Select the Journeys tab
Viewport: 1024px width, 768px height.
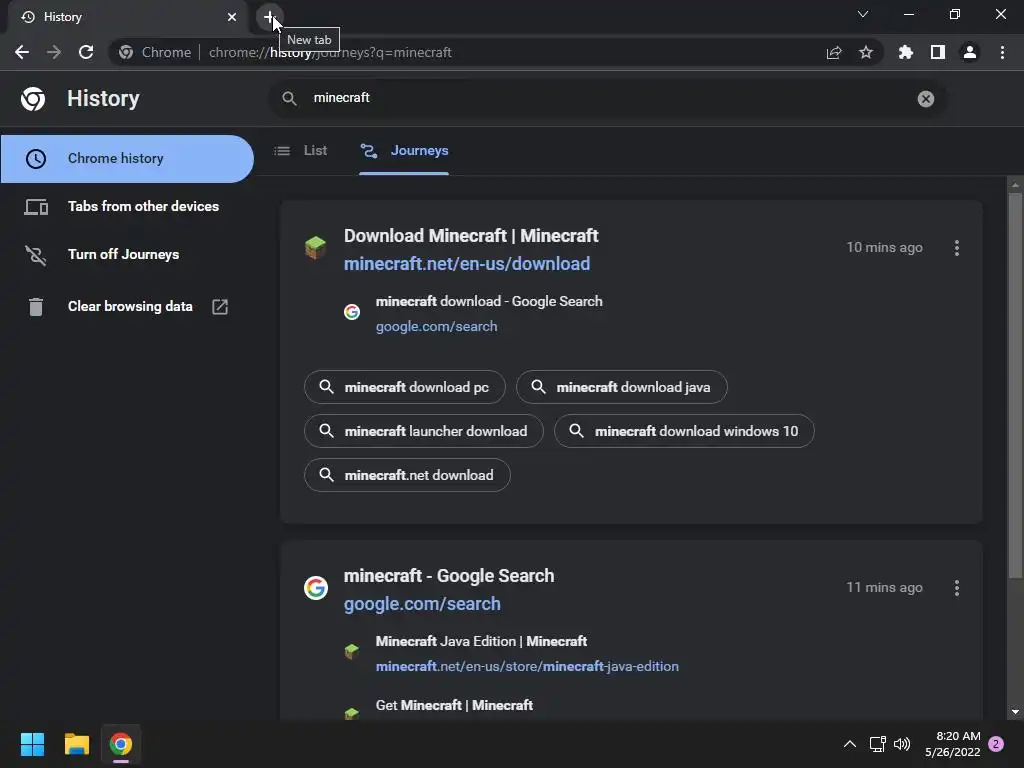click(x=404, y=151)
